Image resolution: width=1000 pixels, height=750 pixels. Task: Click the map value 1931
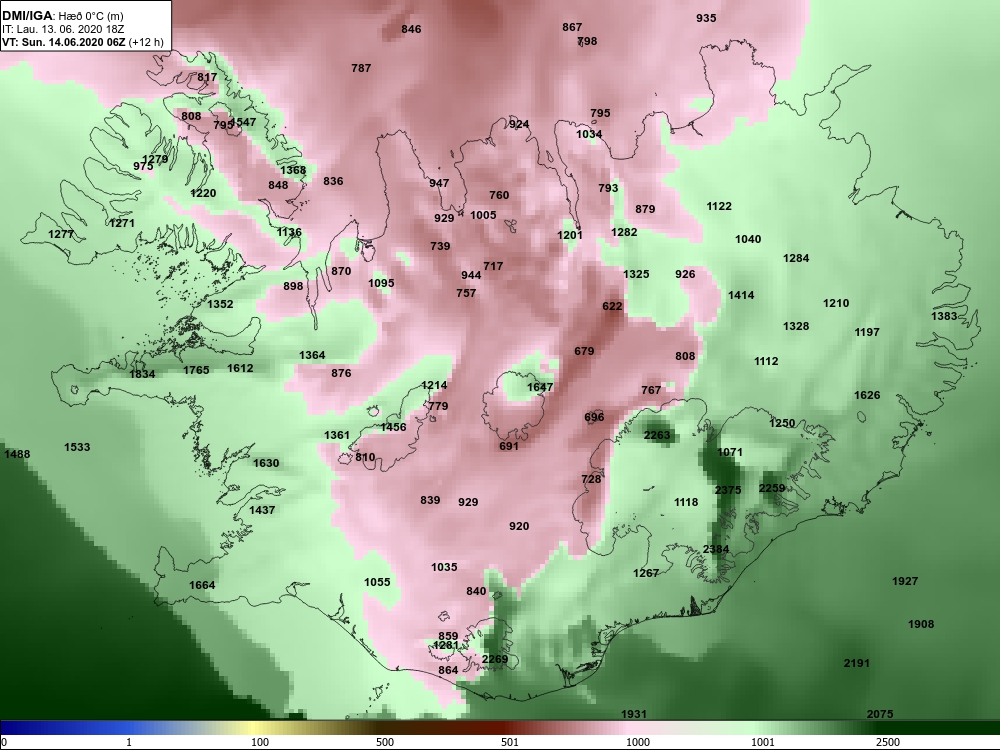[634, 714]
